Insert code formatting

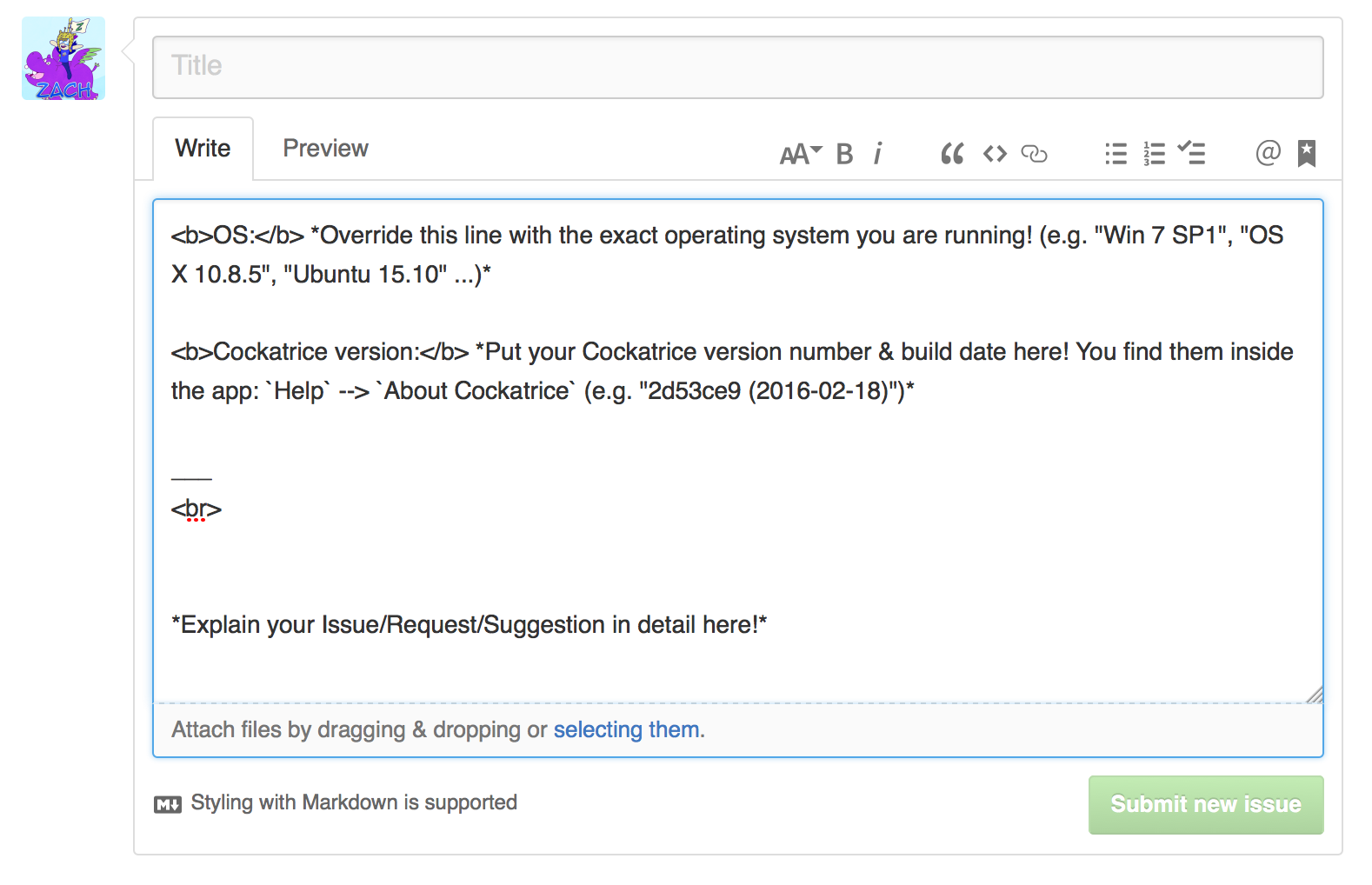(995, 154)
